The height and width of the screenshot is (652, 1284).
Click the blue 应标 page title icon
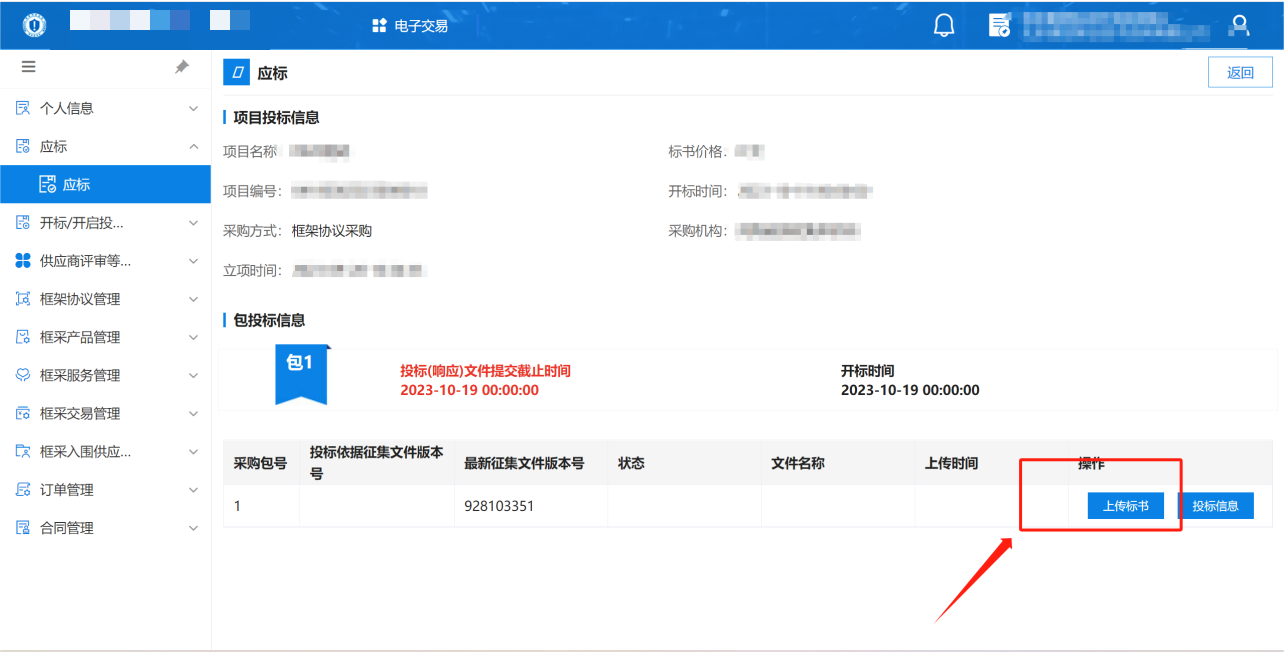(x=236, y=73)
